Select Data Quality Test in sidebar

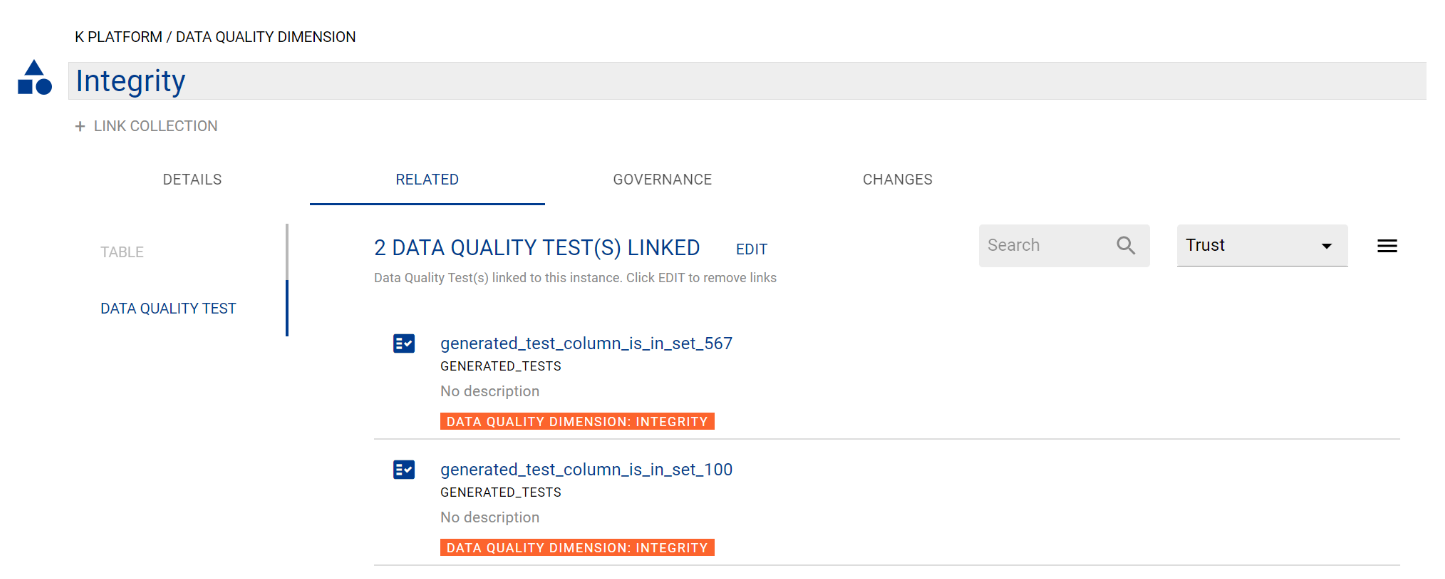[168, 309]
